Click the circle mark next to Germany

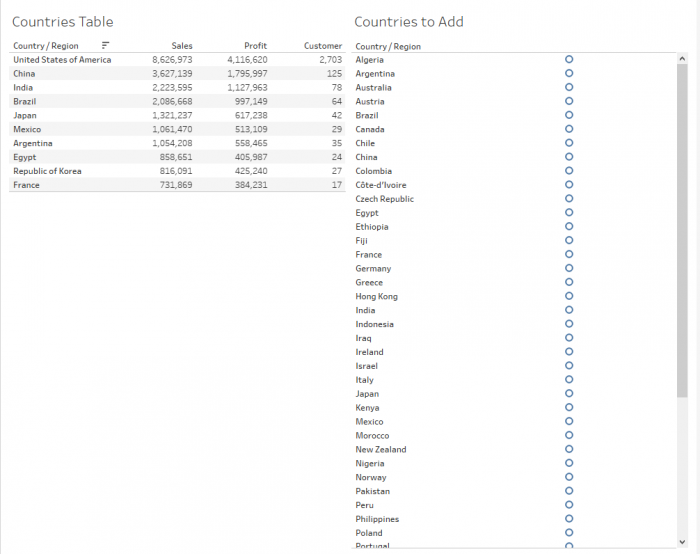click(x=569, y=268)
